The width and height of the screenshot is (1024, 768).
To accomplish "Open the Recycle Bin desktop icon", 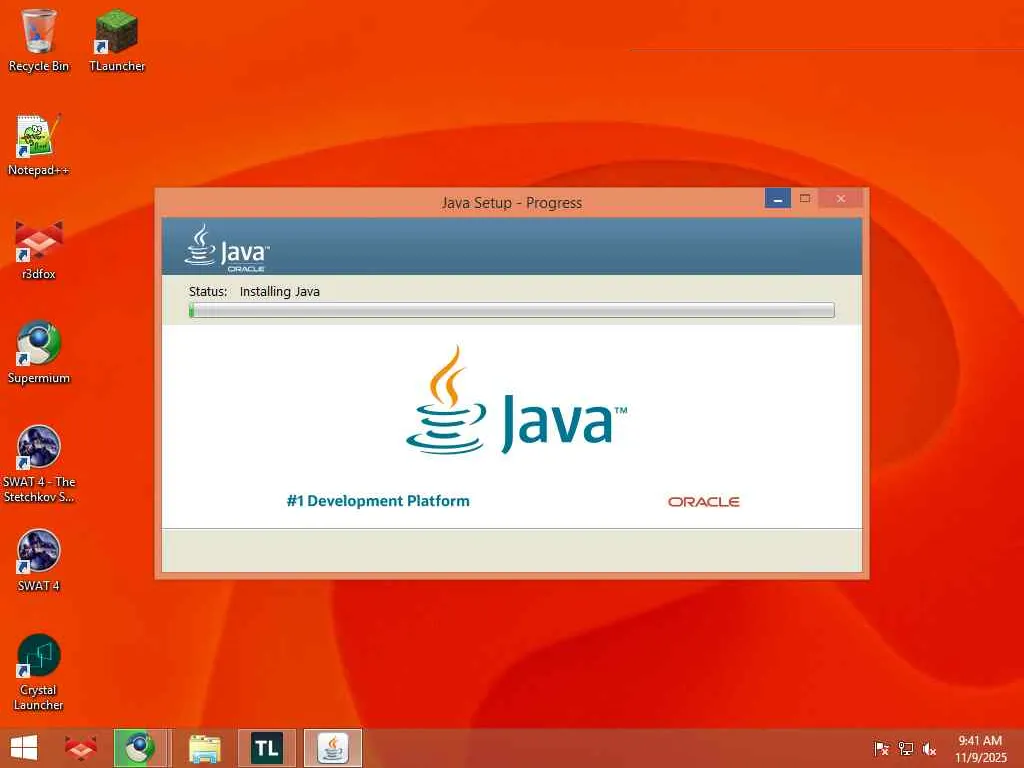I will pyautogui.click(x=39, y=40).
